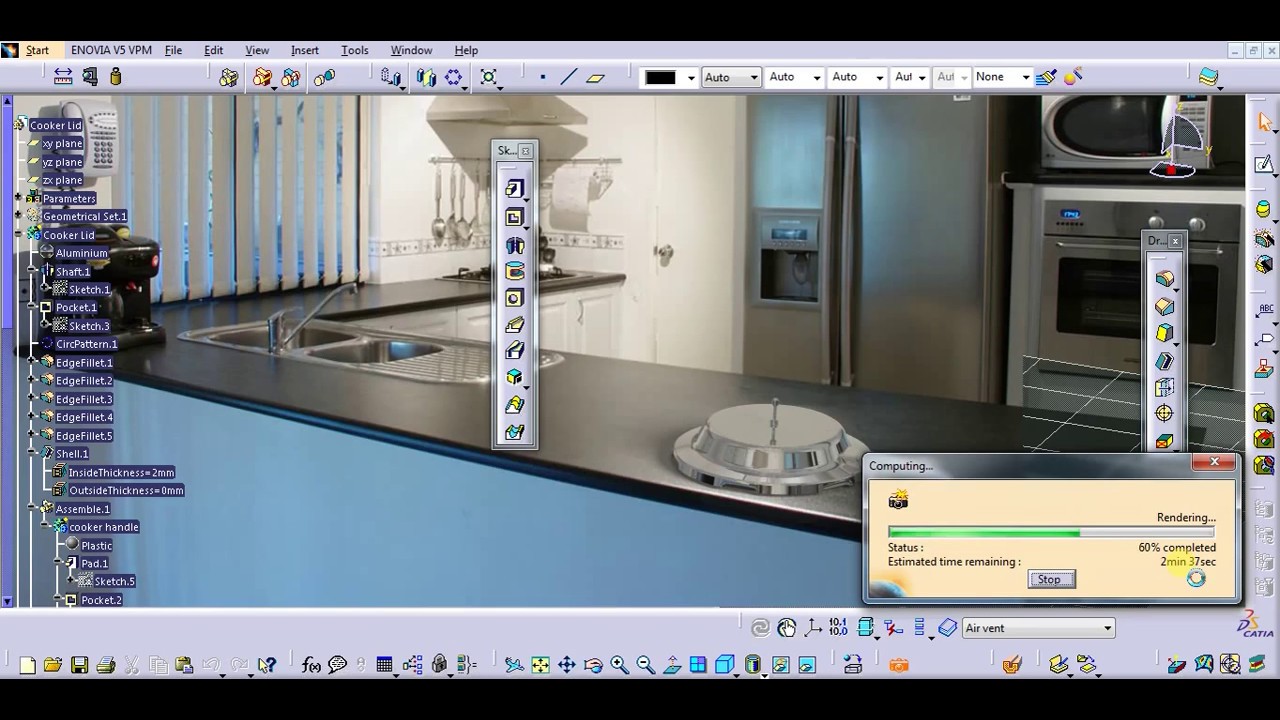Open the first Auto transparency dropdown

coord(731,77)
